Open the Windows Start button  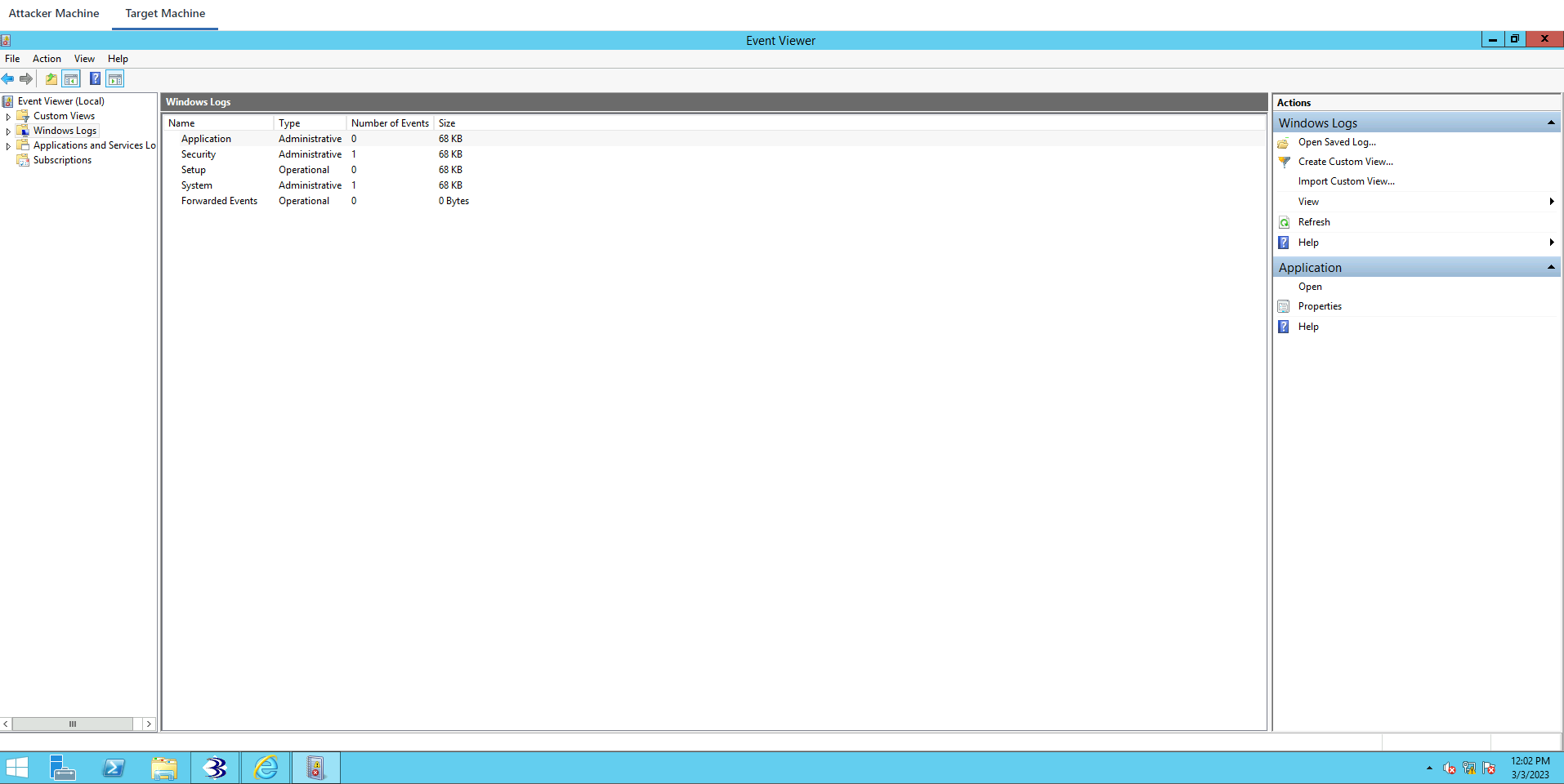[17, 768]
